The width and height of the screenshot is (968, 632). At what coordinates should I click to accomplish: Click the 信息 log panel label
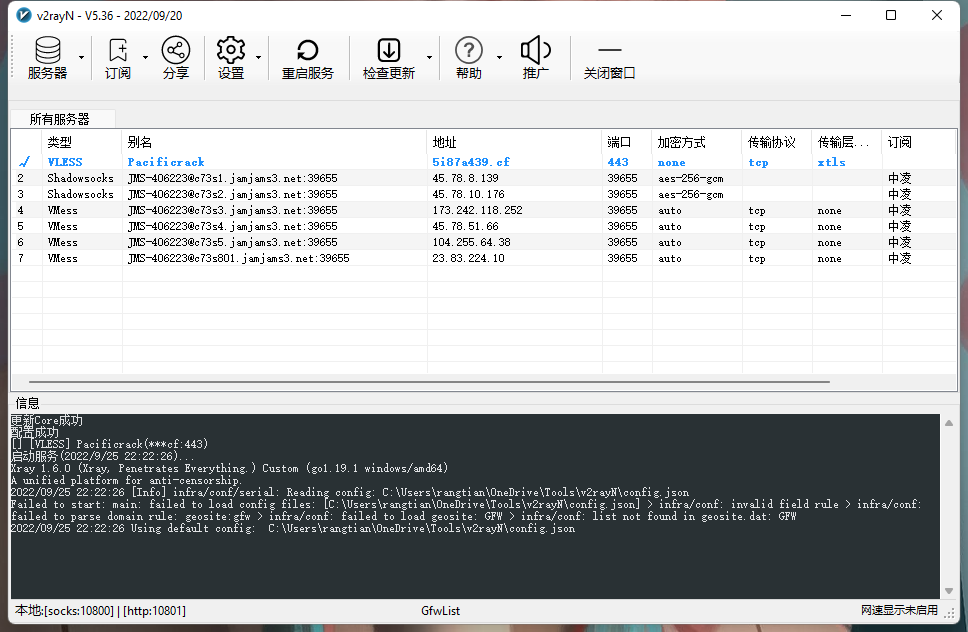coord(27,403)
